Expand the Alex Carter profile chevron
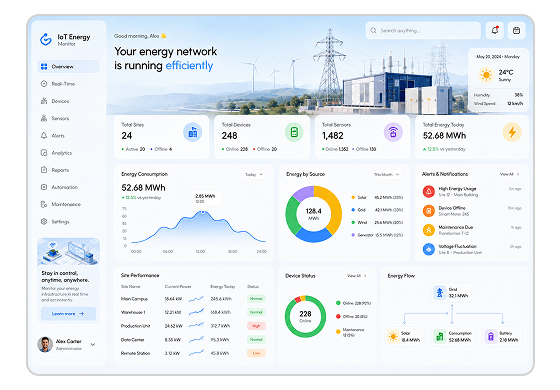Image resolution: width=560 pixels, height=390 pixels. point(93,345)
